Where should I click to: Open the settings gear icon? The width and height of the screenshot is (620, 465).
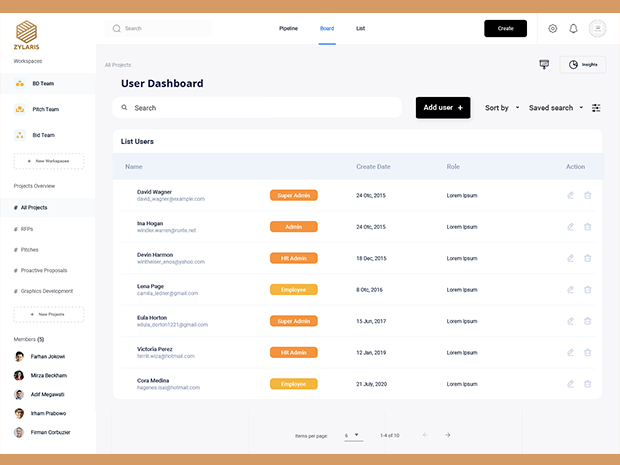pos(552,29)
